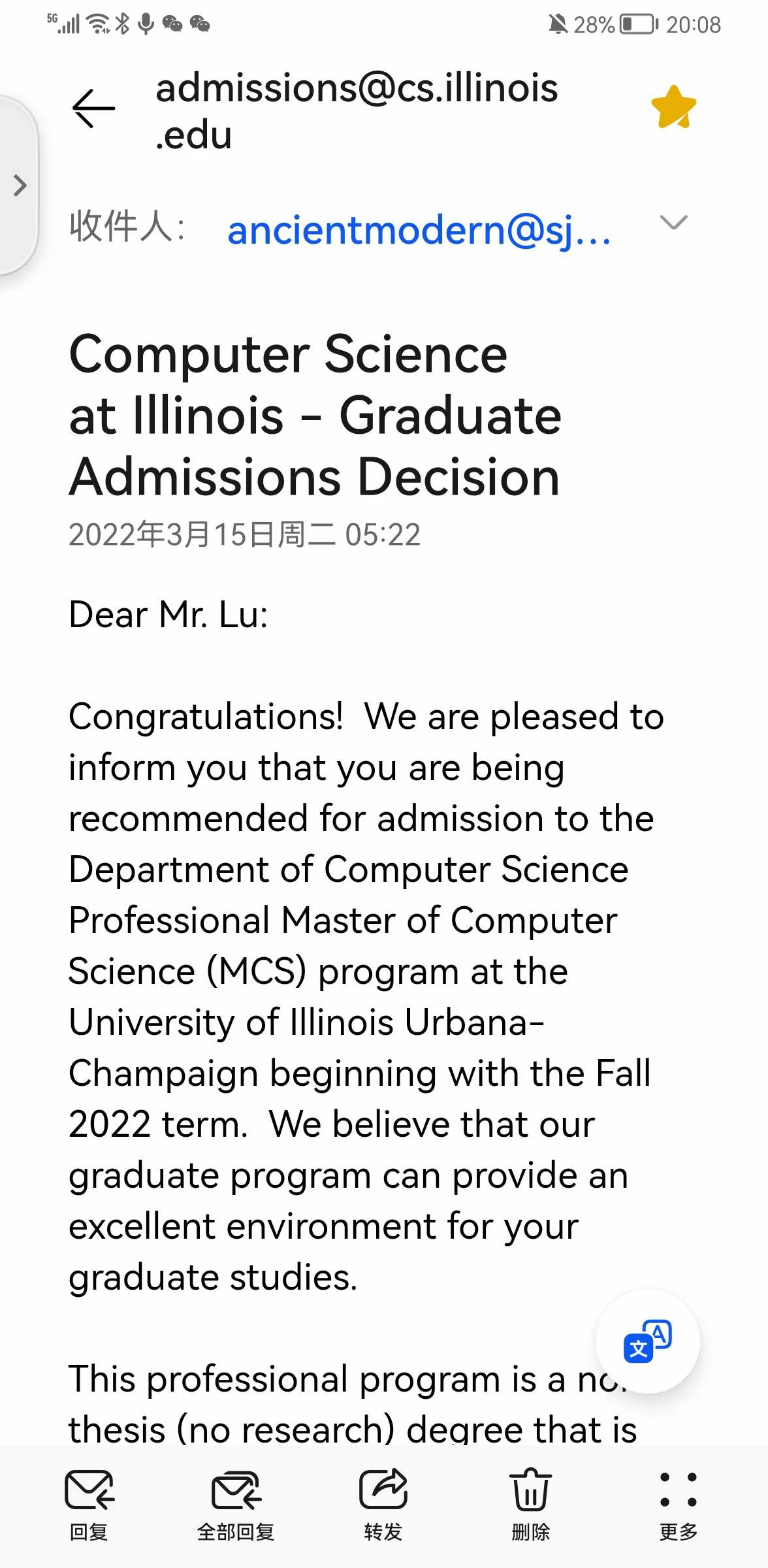Toggle the yellow star favorite
This screenshot has width=768, height=1568.
tap(674, 107)
